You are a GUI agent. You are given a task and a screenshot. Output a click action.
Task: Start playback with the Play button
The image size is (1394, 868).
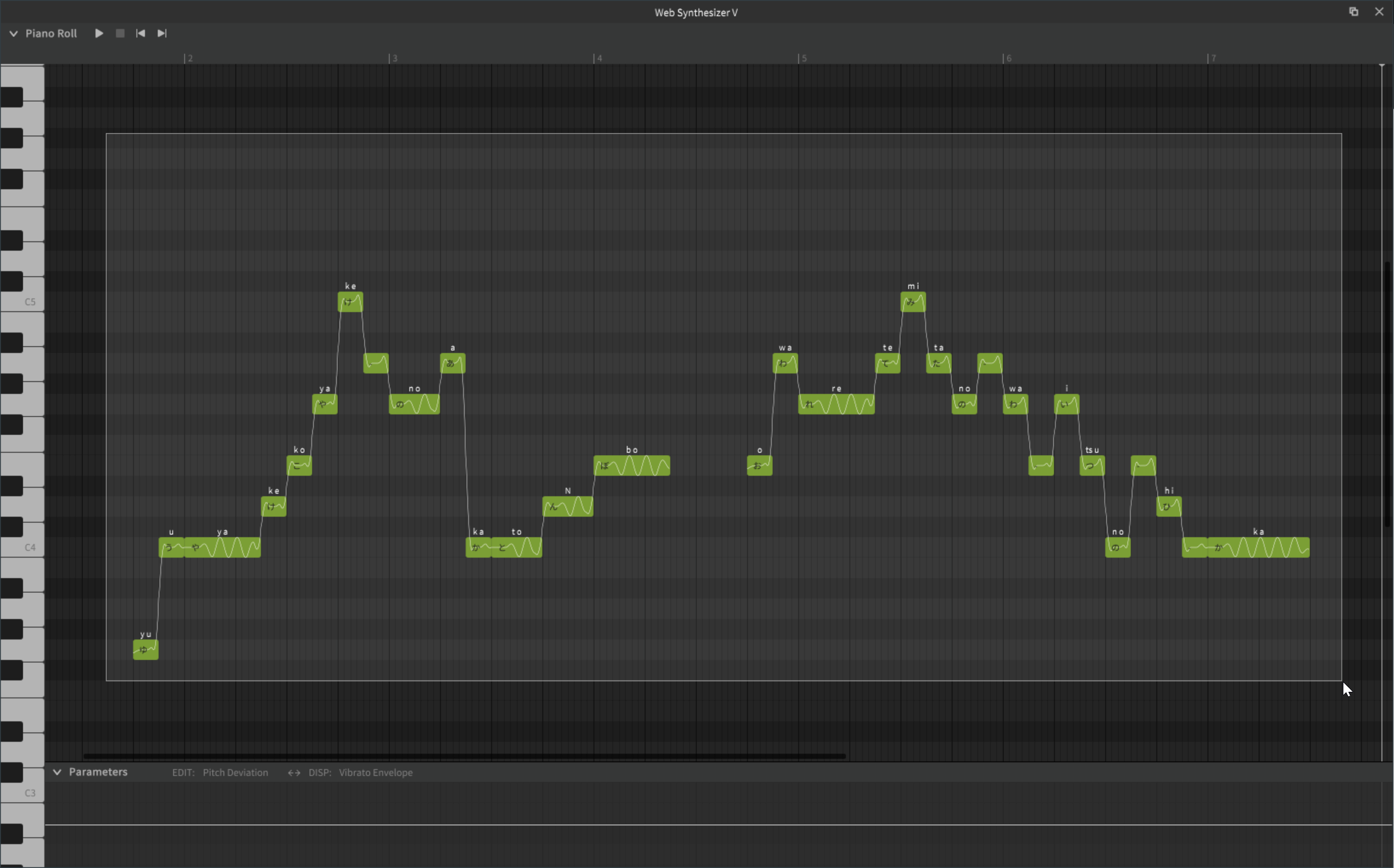99,34
